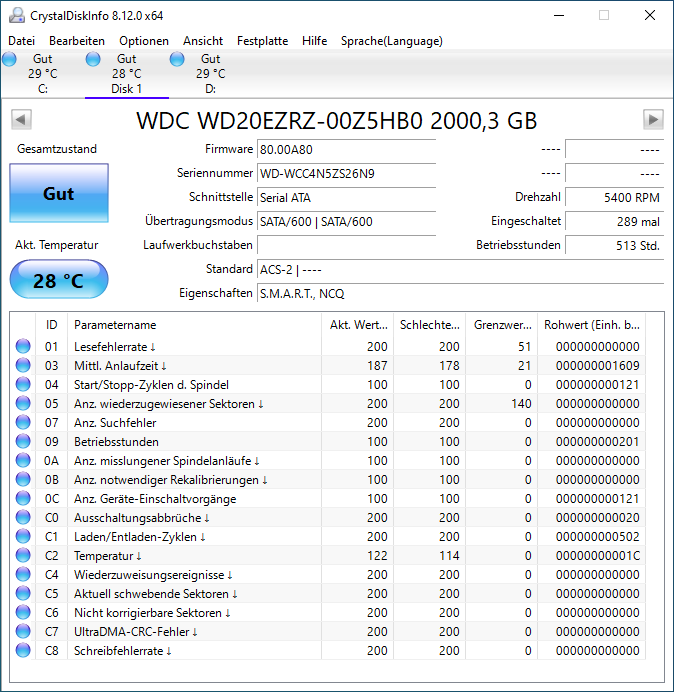Click the Rohwert column header

pyautogui.click(x=591, y=325)
